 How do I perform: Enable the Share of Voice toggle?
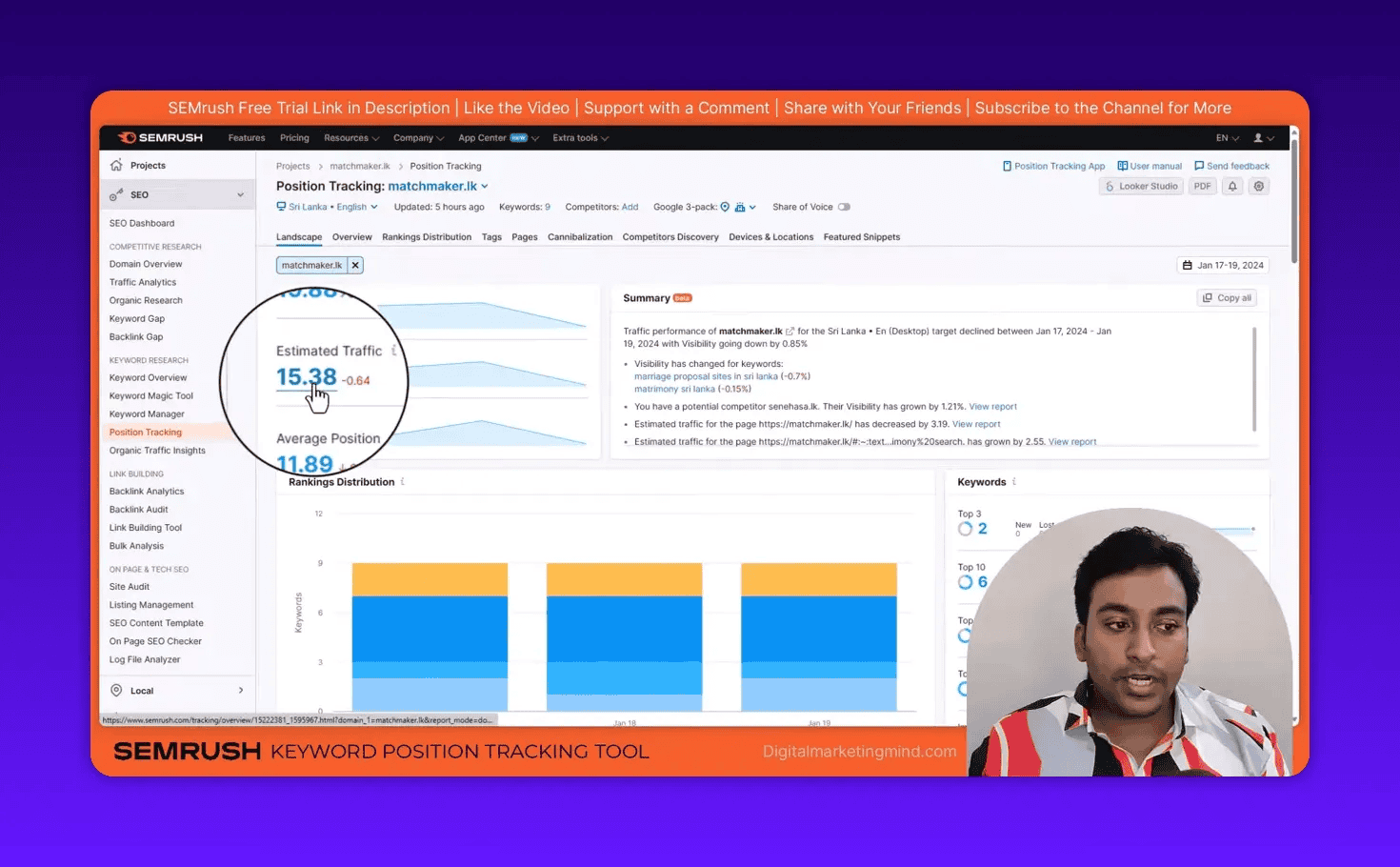coord(844,207)
